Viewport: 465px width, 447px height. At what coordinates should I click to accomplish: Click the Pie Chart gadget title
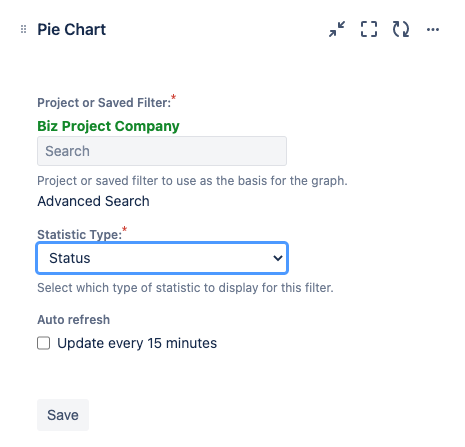(x=71, y=29)
